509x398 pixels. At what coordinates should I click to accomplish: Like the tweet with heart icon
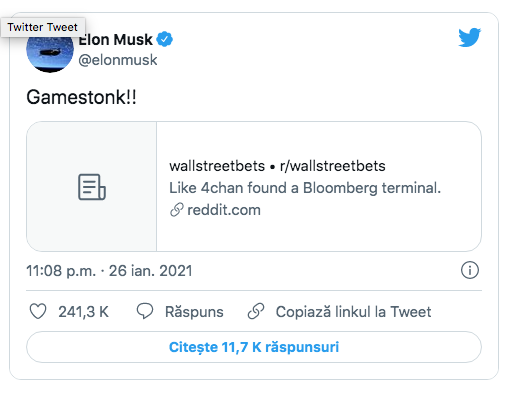[38, 311]
